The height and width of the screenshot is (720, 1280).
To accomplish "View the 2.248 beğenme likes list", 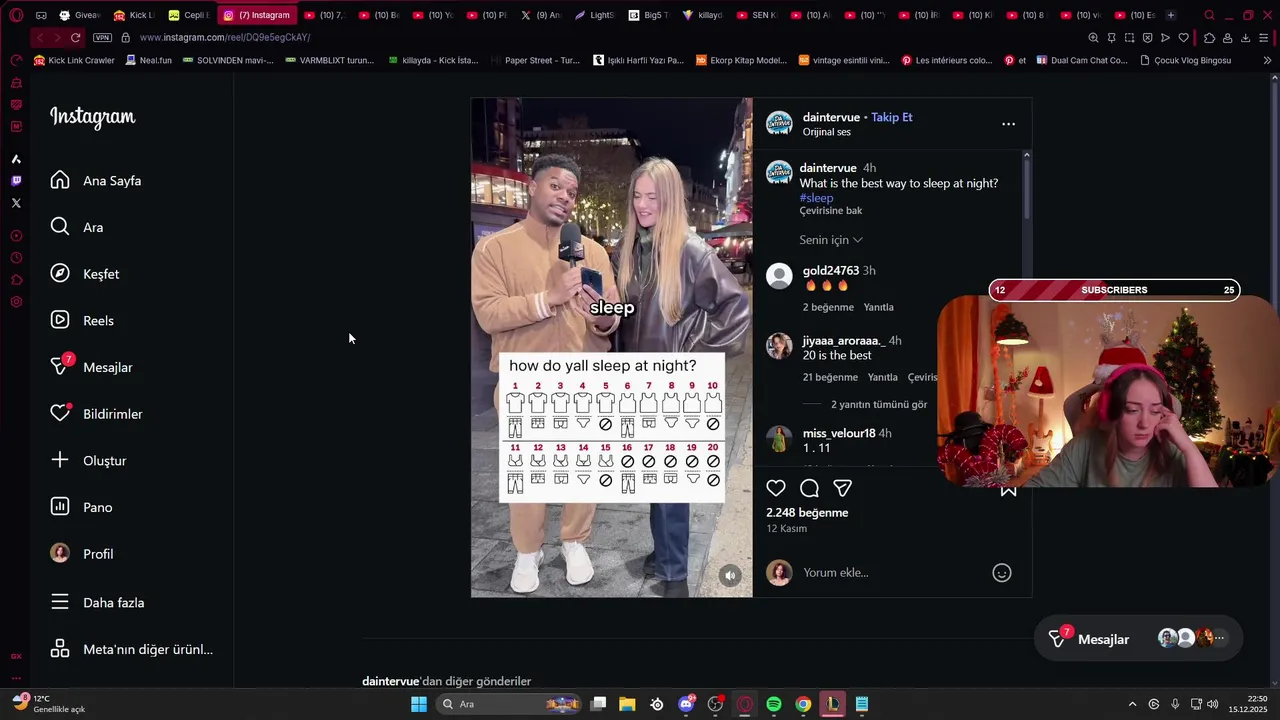I will tap(807, 513).
